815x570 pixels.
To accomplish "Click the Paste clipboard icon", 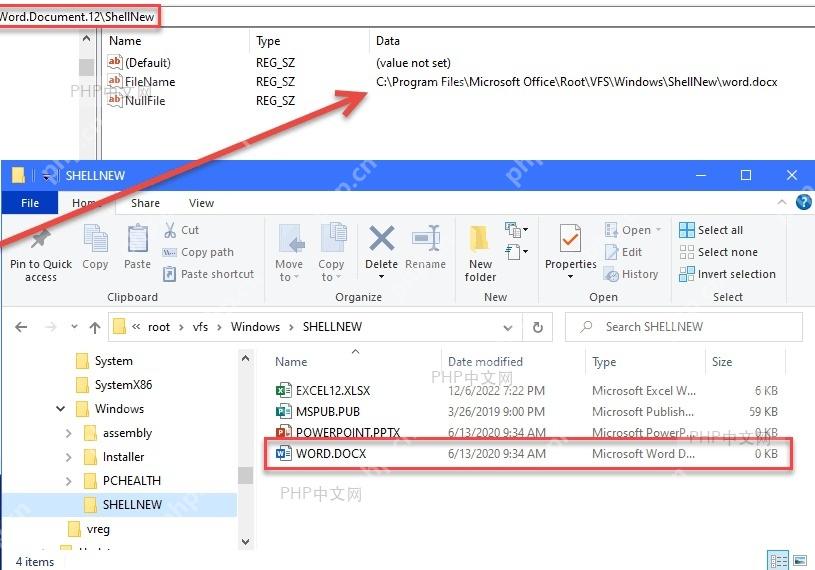I will click(x=138, y=240).
